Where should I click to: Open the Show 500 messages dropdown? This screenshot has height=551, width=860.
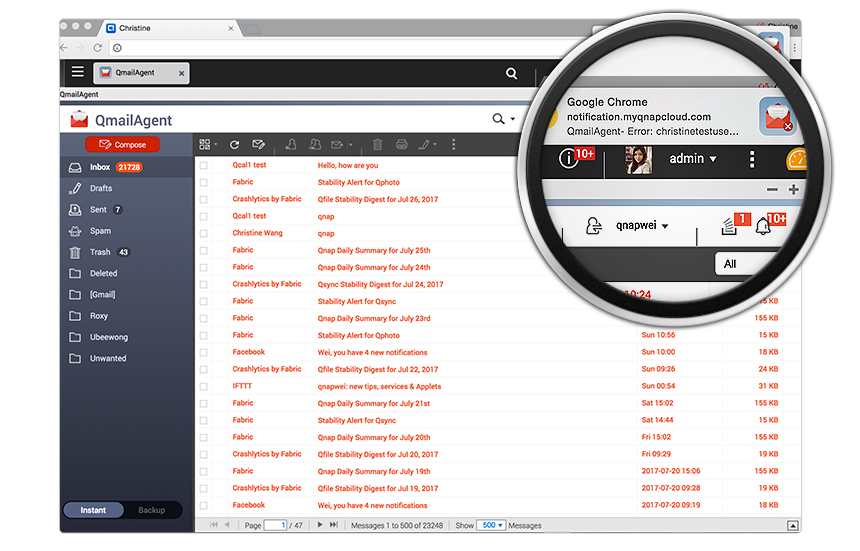click(491, 525)
